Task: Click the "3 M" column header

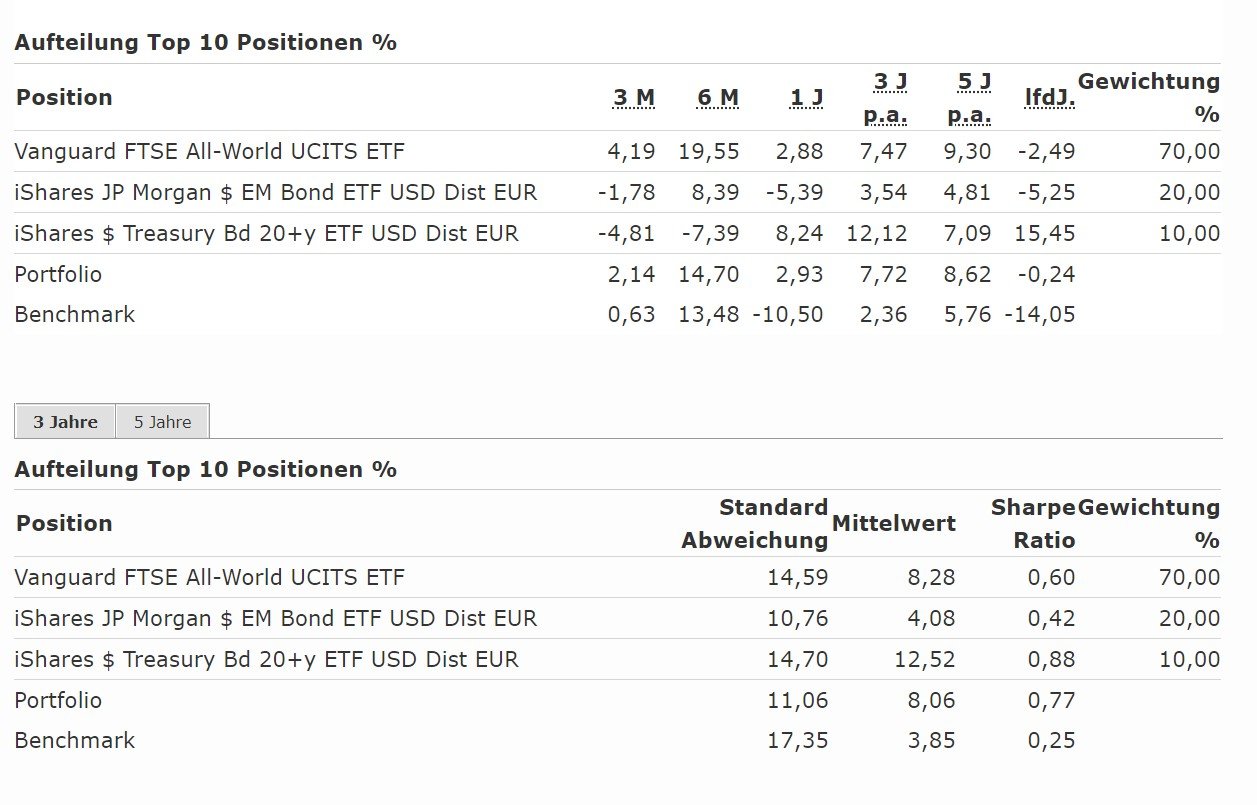Action: pos(634,97)
